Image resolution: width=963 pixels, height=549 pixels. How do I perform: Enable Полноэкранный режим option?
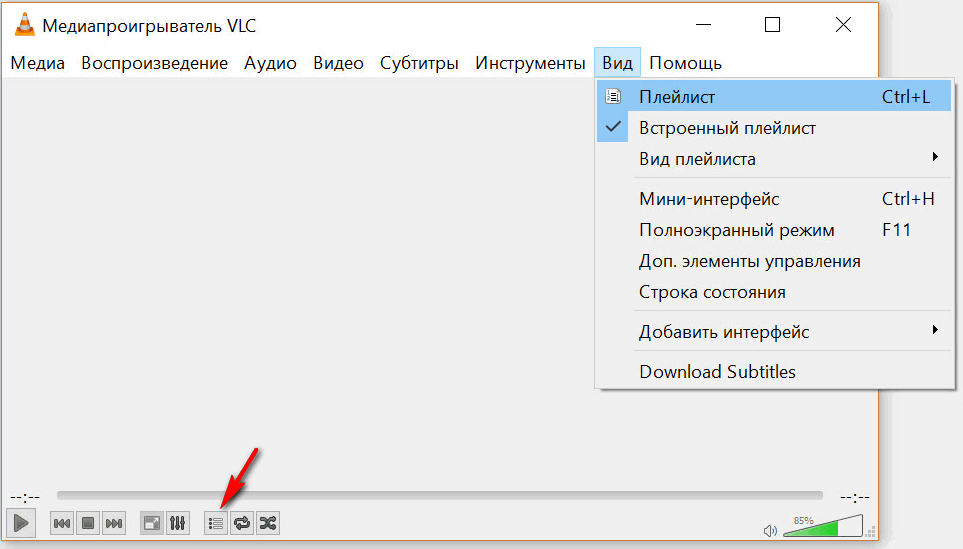click(x=774, y=230)
